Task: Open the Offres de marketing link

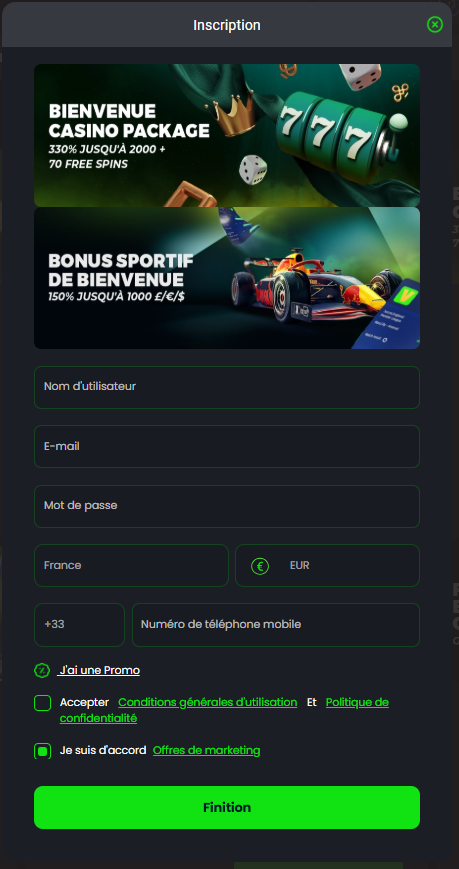Action: tap(206, 750)
